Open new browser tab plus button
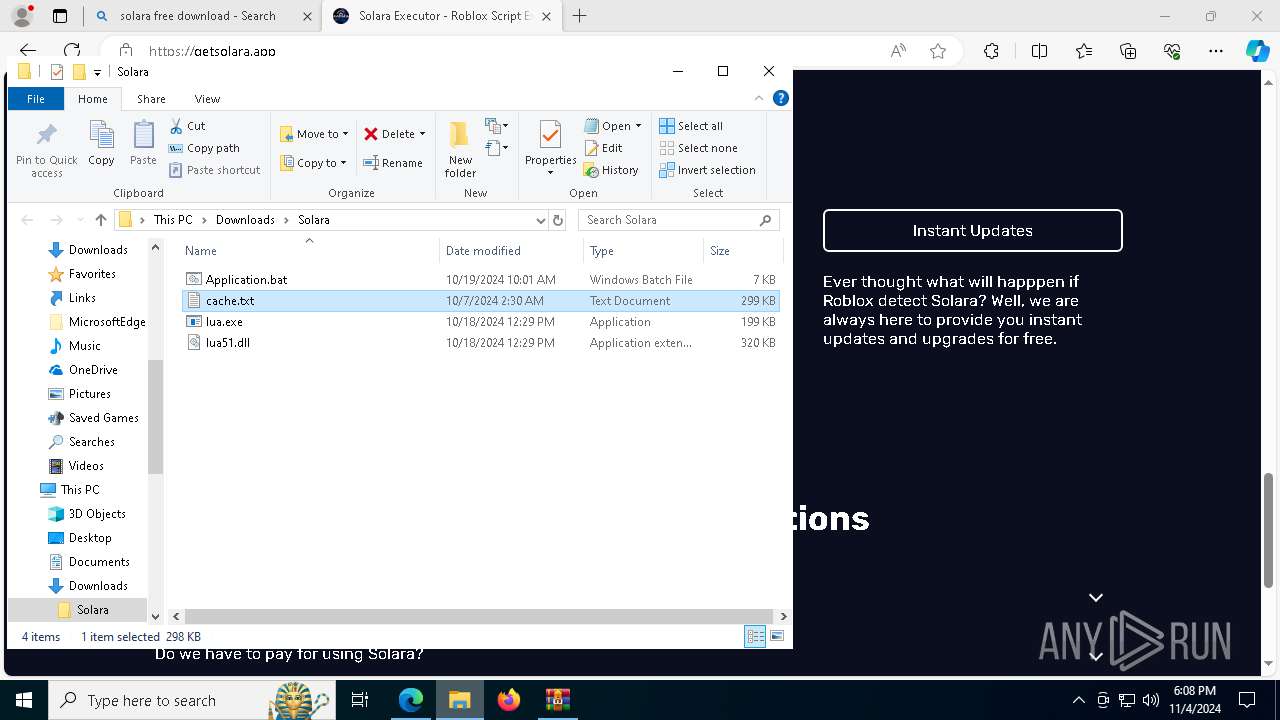 click(x=579, y=16)
